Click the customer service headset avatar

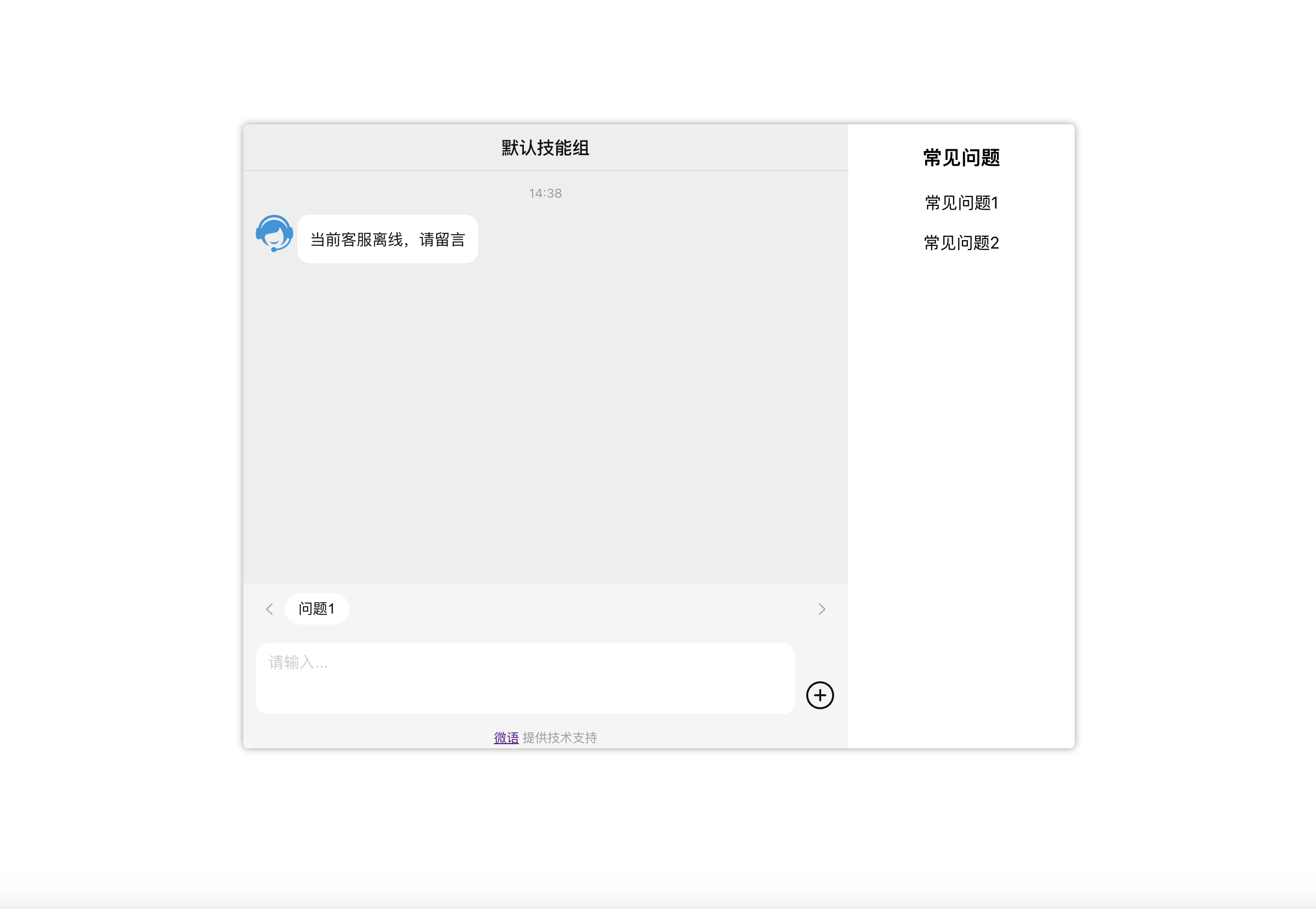(274, 233)
